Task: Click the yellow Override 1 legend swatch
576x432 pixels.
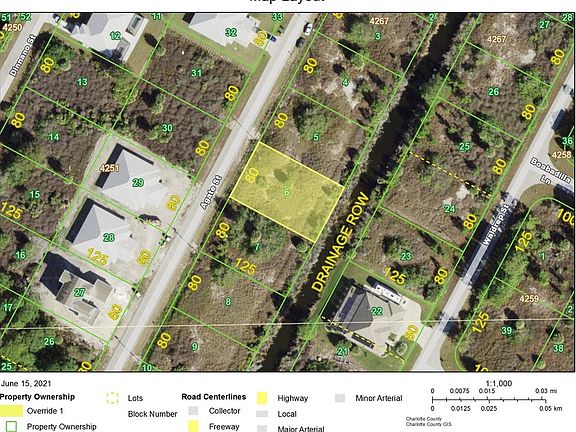Action: (x=11, y=411)
